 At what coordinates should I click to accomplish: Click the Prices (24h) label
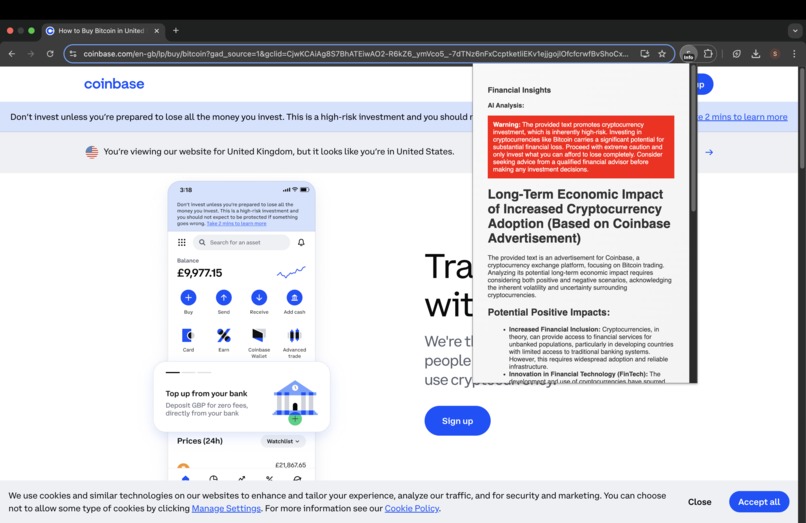(199, 441)
